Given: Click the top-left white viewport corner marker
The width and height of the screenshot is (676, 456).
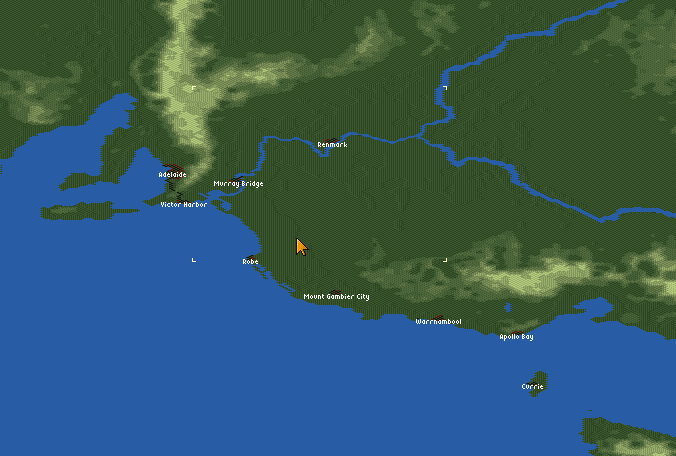Looking at the screenshot, I should pos(194,88).
